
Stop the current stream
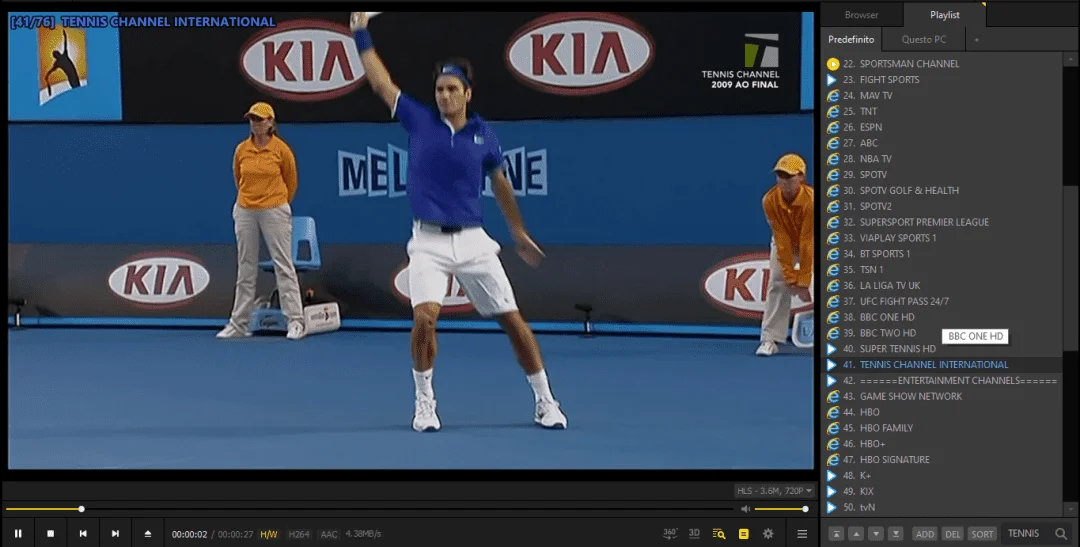click(50, 533)
